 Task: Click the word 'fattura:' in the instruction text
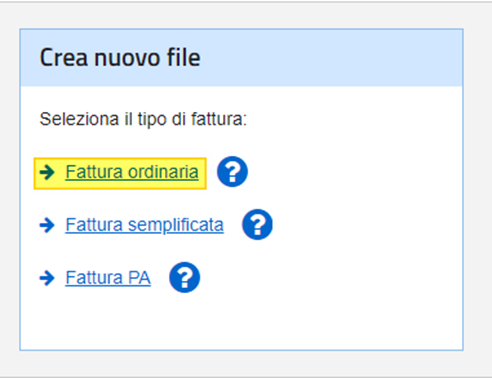(219, 119)
